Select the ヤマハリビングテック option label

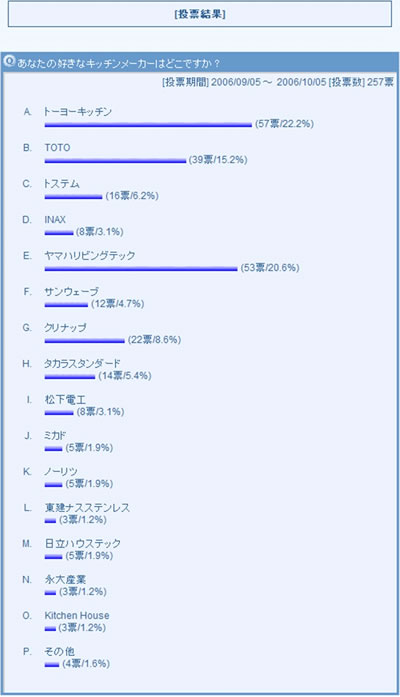pos(89,256)
